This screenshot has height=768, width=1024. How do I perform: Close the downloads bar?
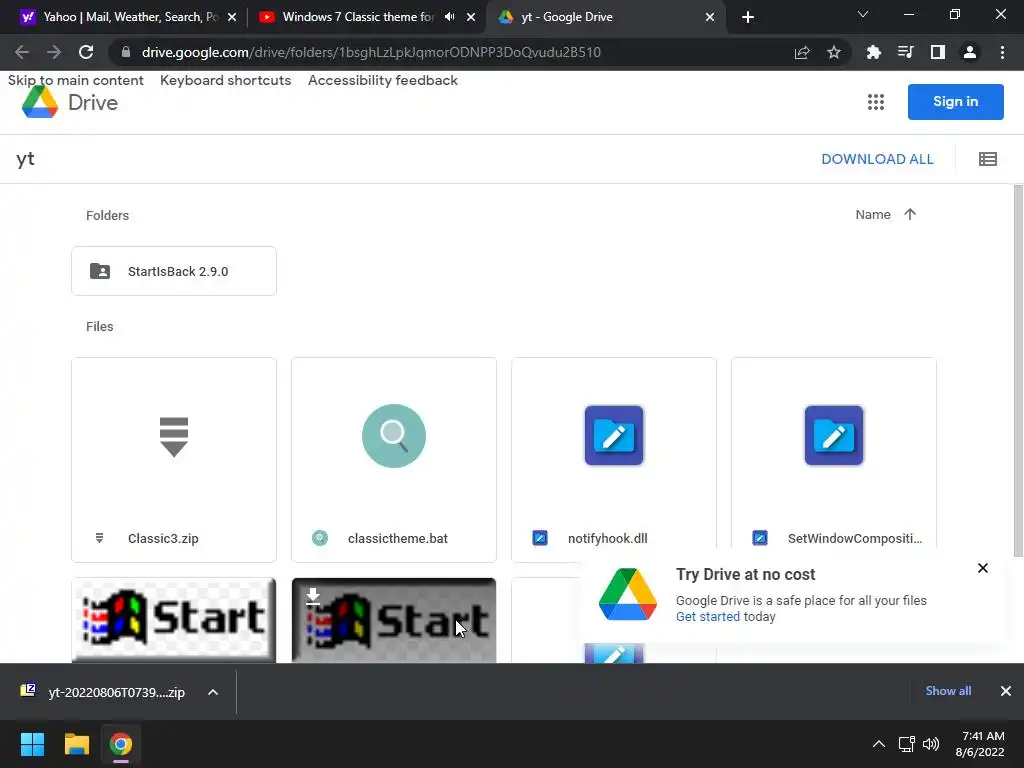point(1006,691)
